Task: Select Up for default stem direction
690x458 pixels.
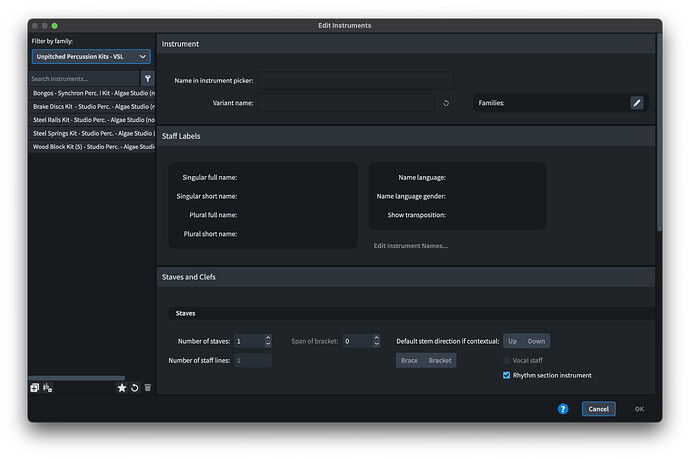Action: [513, 341]
